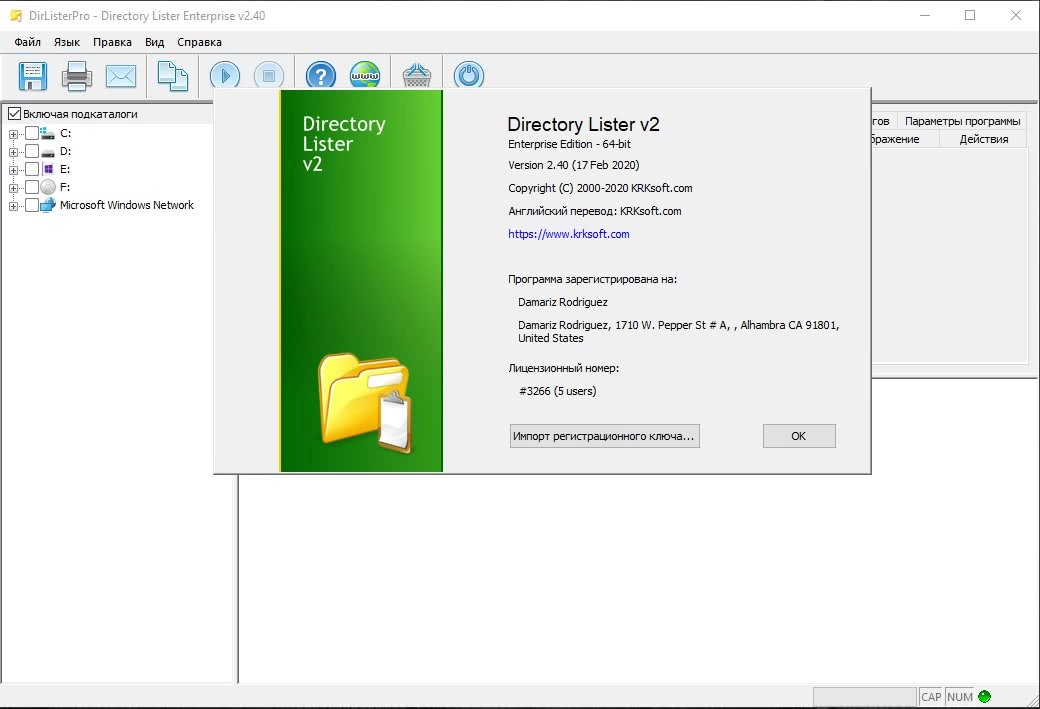Switch to the Действия tab
This screenshot has width=1040, height=709.
[x=984, y=139]
